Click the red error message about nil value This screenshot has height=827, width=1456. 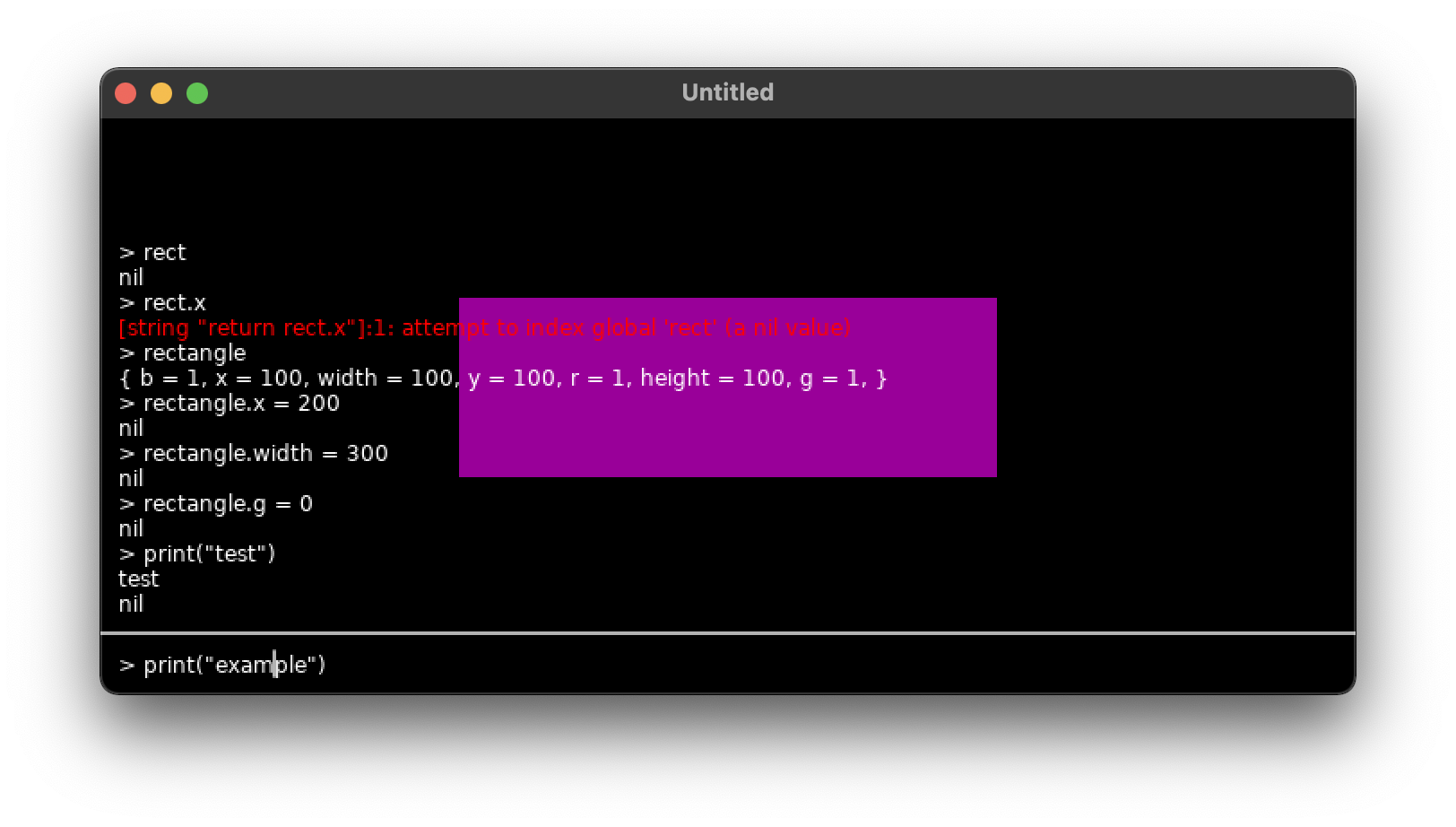tap(484, 328)
